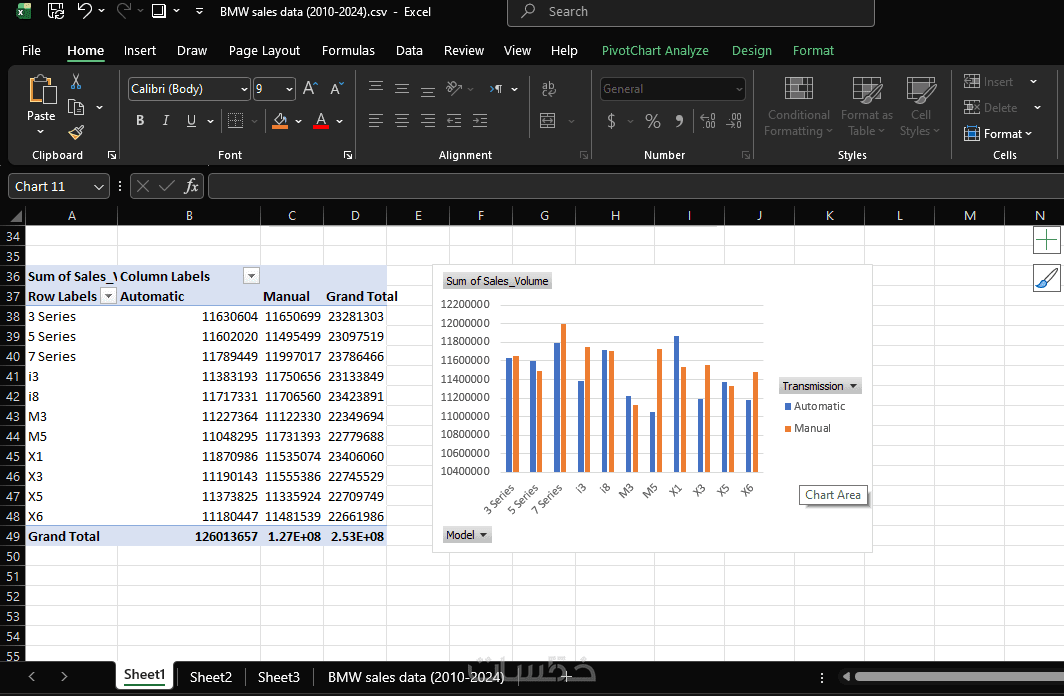
Task: Open Column Labels filter dropdown
Action: (251, 275)
